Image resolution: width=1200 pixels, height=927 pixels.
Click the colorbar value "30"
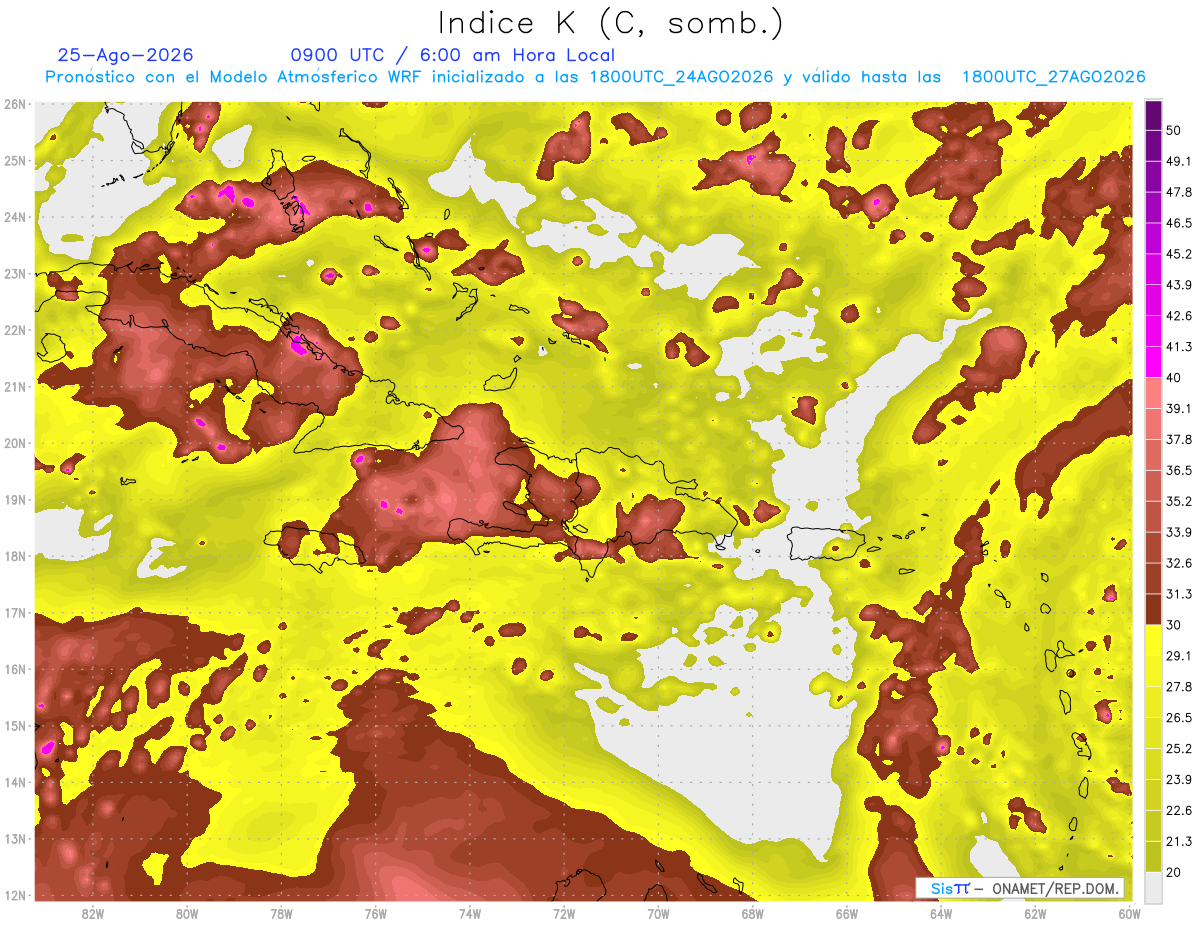[x=1174, y=625]
